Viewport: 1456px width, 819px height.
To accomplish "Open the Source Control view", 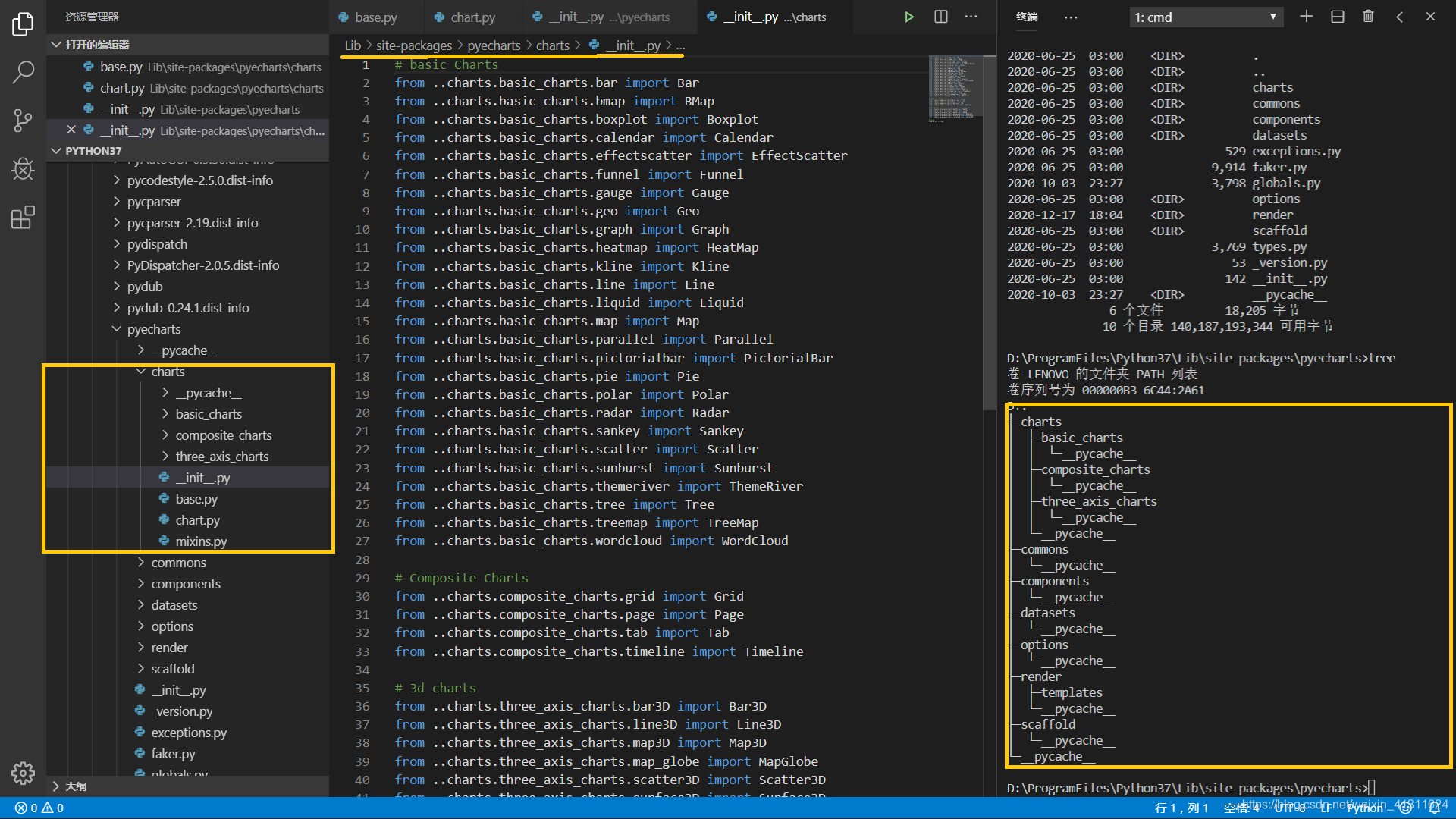I will (23, 121).
